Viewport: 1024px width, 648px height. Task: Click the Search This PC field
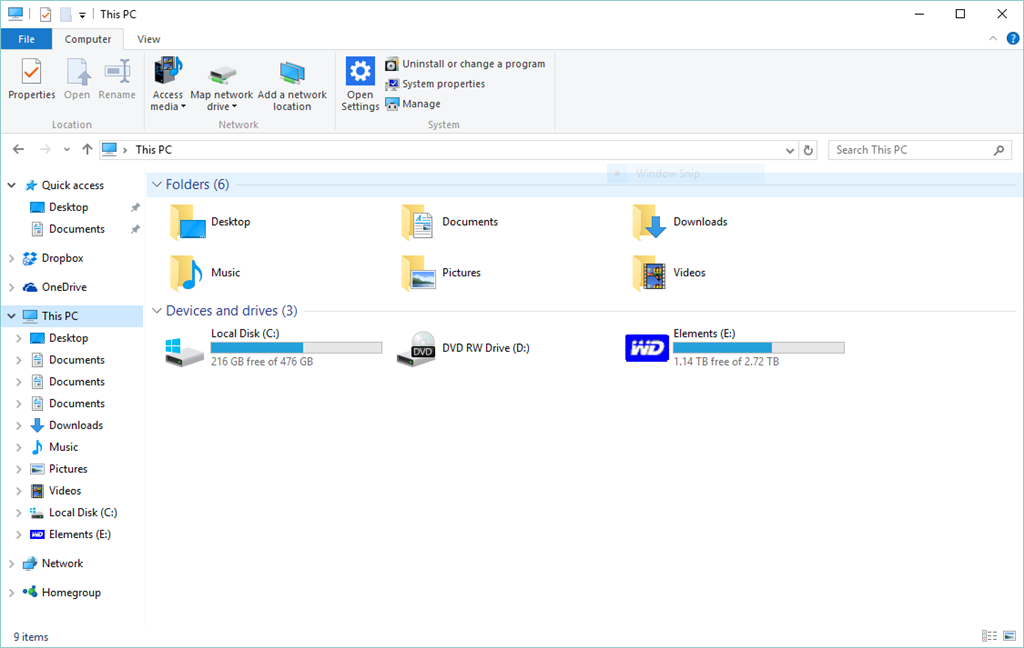tap(920, 150)
